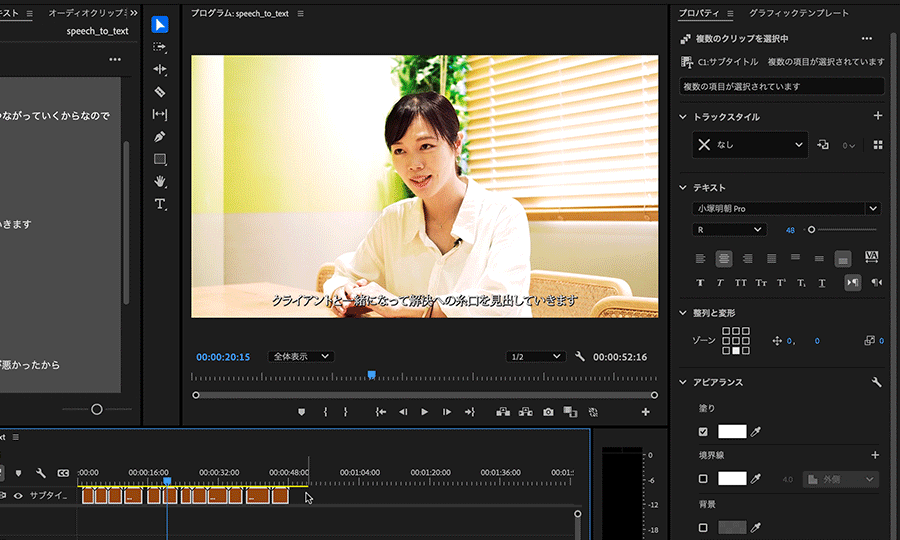Viewport: 900px width, 540px height.
Task: Enable the stroke (境界線) checkbox
Action: 703,479
